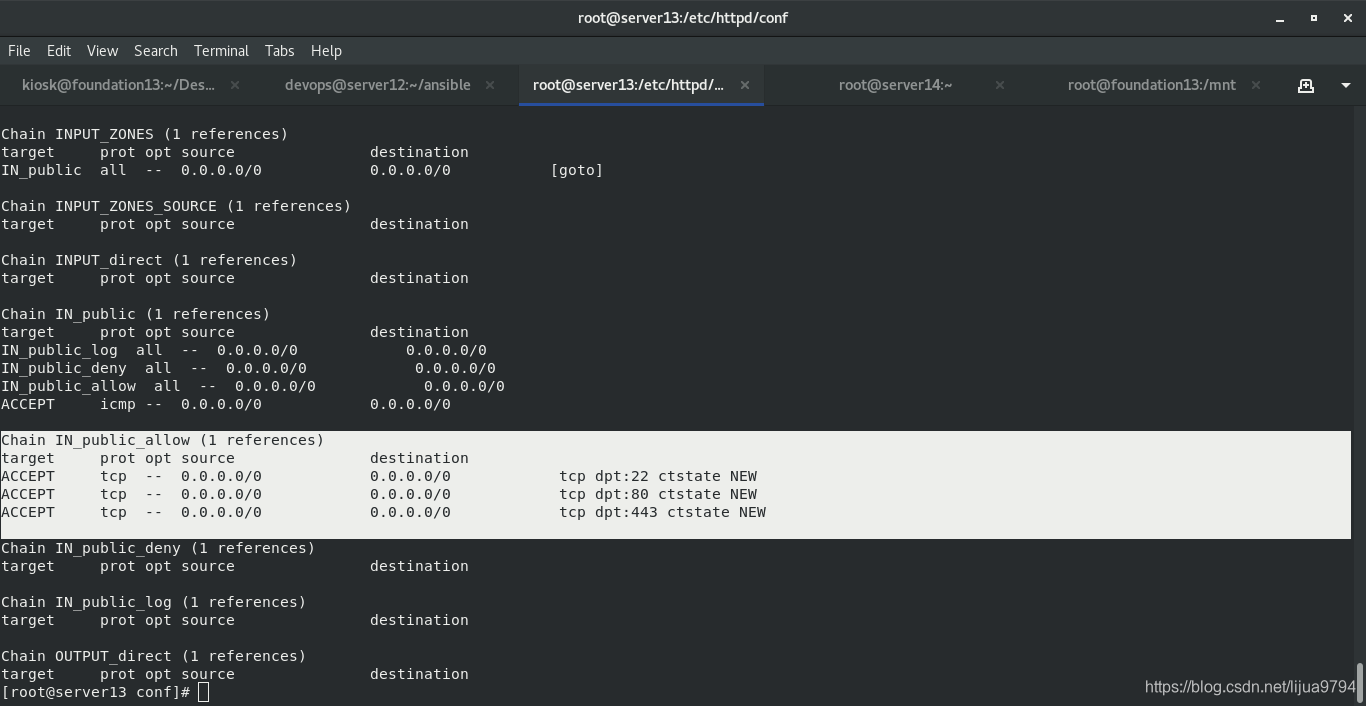Close the terminal window

tap(1347, 18)
